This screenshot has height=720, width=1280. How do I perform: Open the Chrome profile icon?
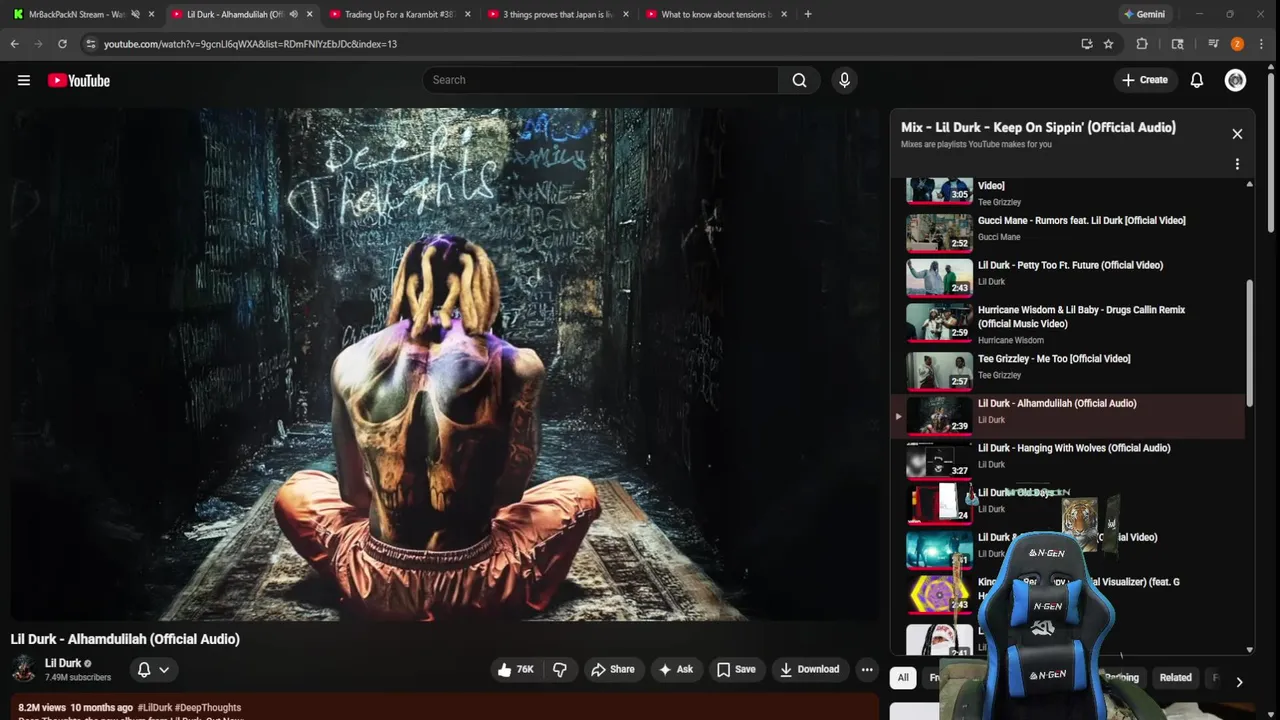(1237, 44)
